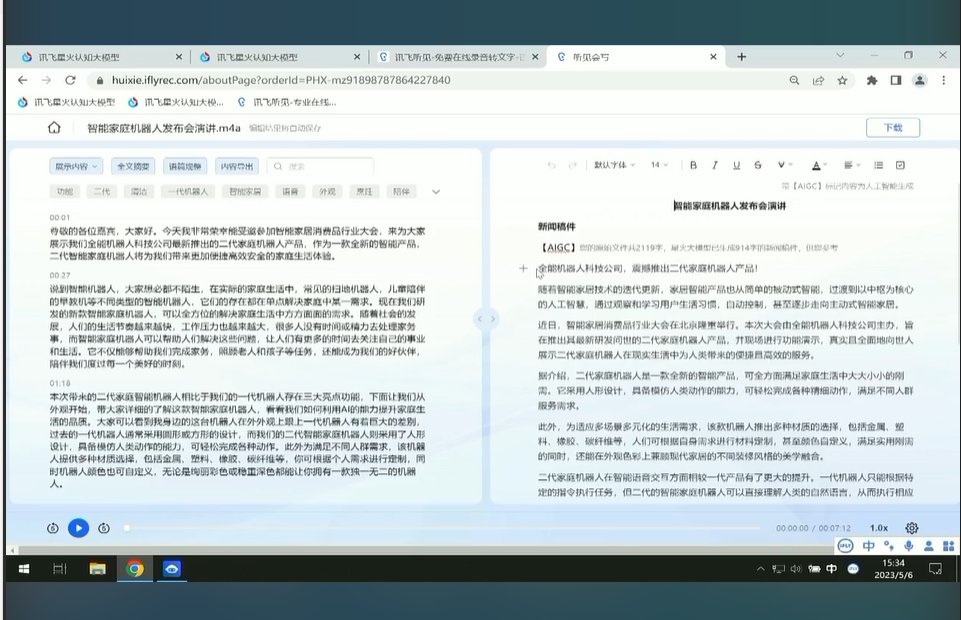The height and width of the screenshot is (620, 961).
Task: Click the home icon next to the file name
Action: (55, 128)
